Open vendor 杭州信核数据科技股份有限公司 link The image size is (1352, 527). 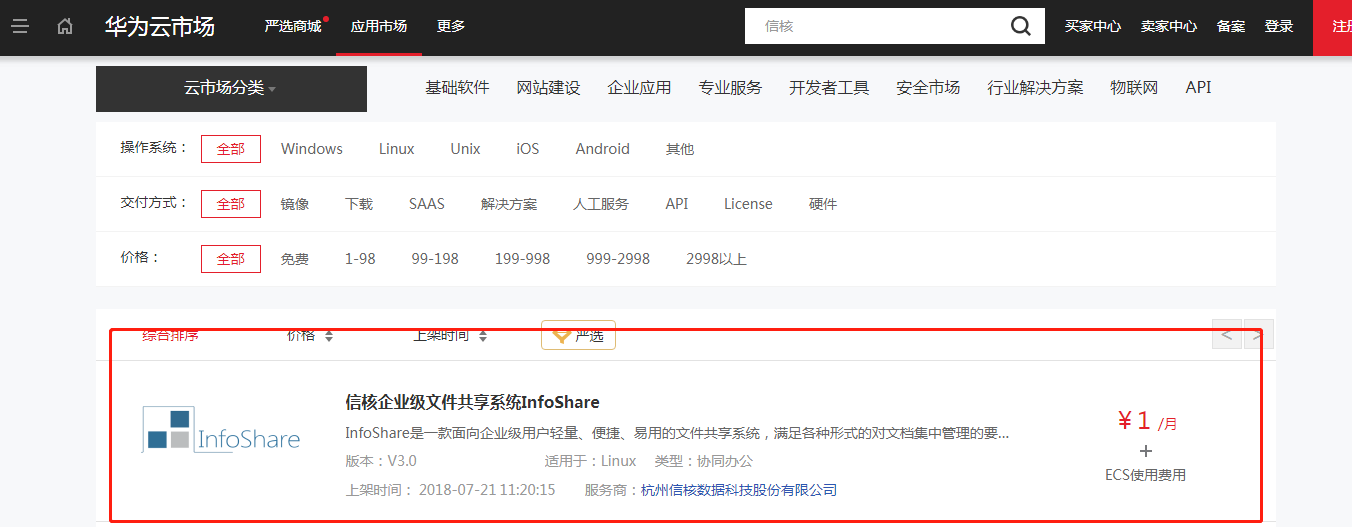coord(739,490)
